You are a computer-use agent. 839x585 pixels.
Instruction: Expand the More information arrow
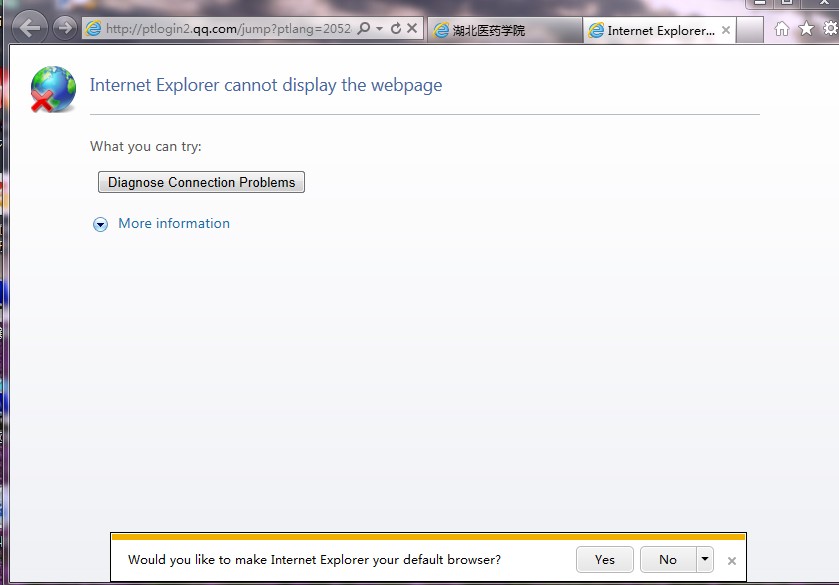(x=100, y=224)
